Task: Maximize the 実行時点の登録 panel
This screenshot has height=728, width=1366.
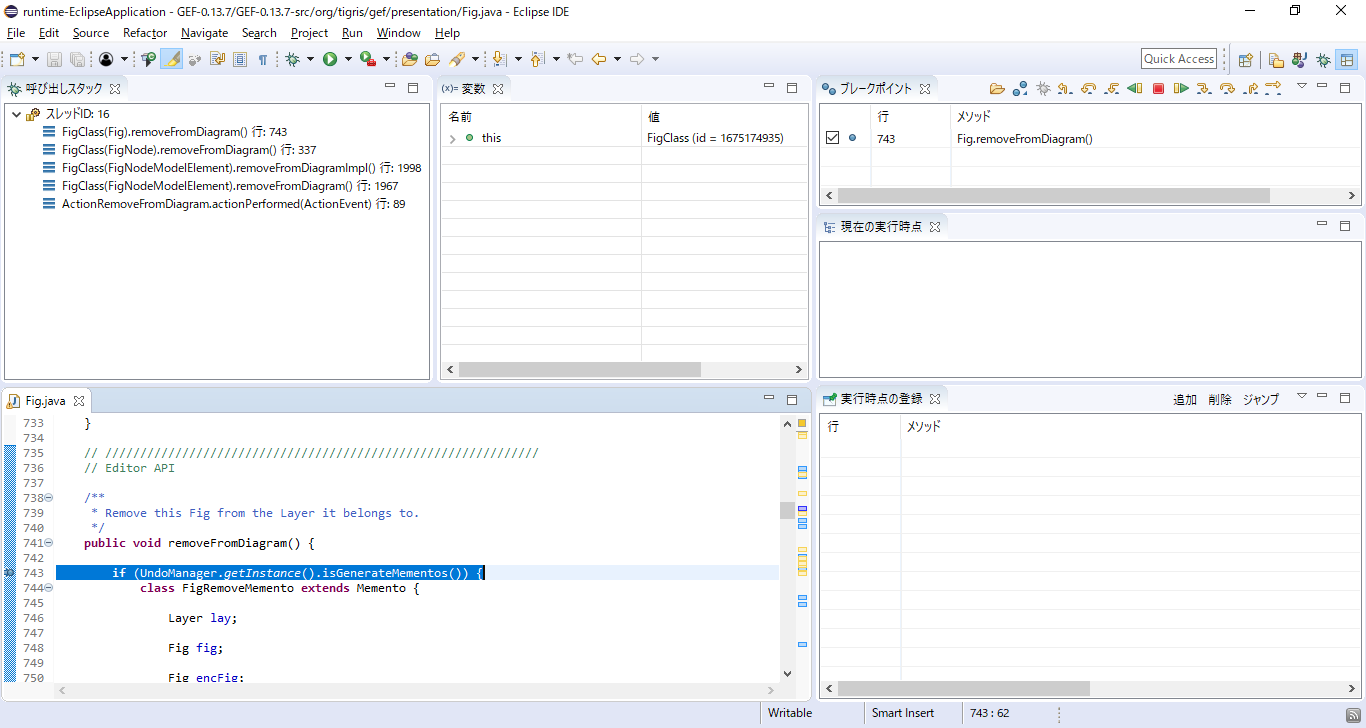Action: tap(1345, 398)
